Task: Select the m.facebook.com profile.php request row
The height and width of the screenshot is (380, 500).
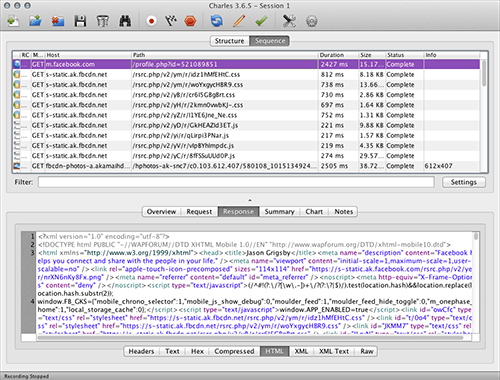Action: point(247,64)
